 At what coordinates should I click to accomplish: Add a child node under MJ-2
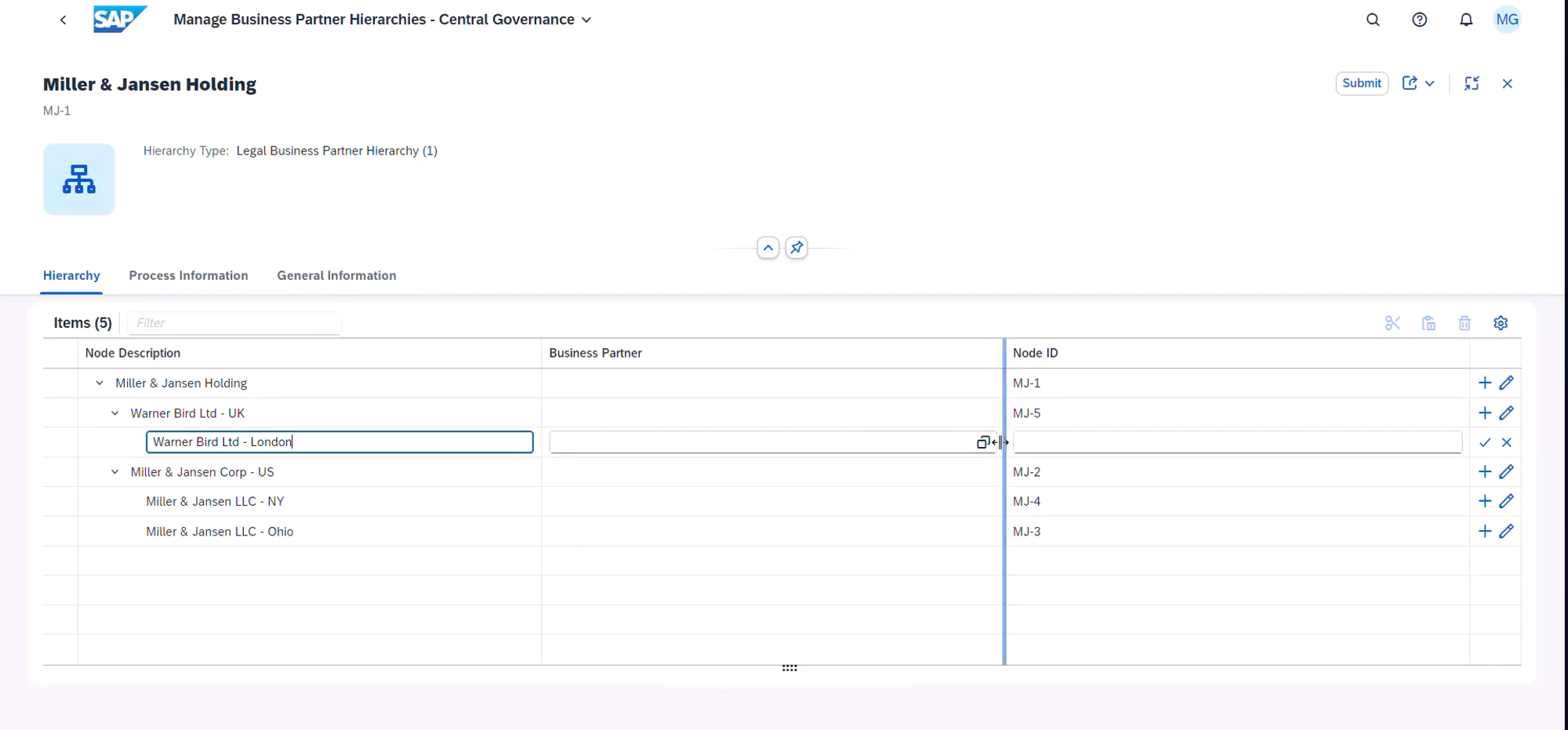tap(1485, 471)
